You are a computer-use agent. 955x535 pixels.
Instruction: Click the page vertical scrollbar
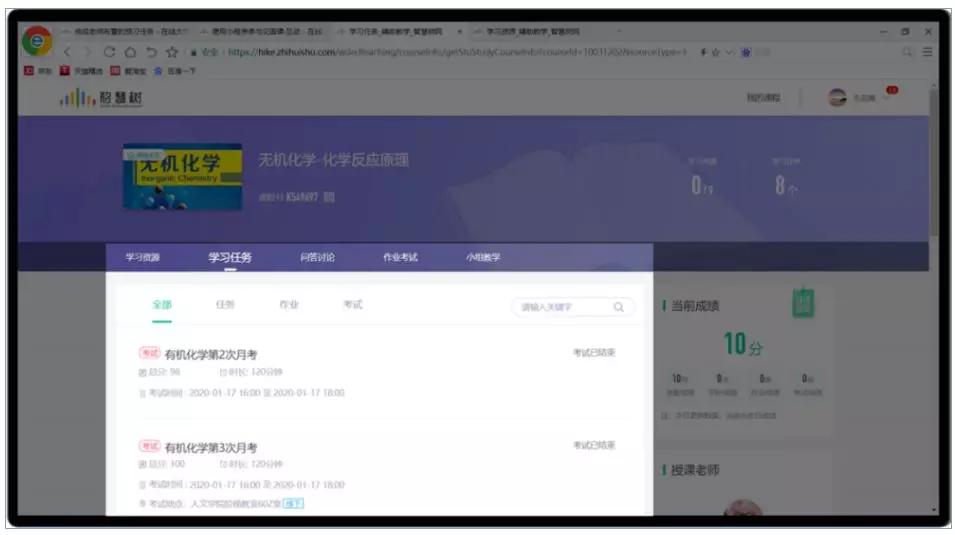pos(934,165)
